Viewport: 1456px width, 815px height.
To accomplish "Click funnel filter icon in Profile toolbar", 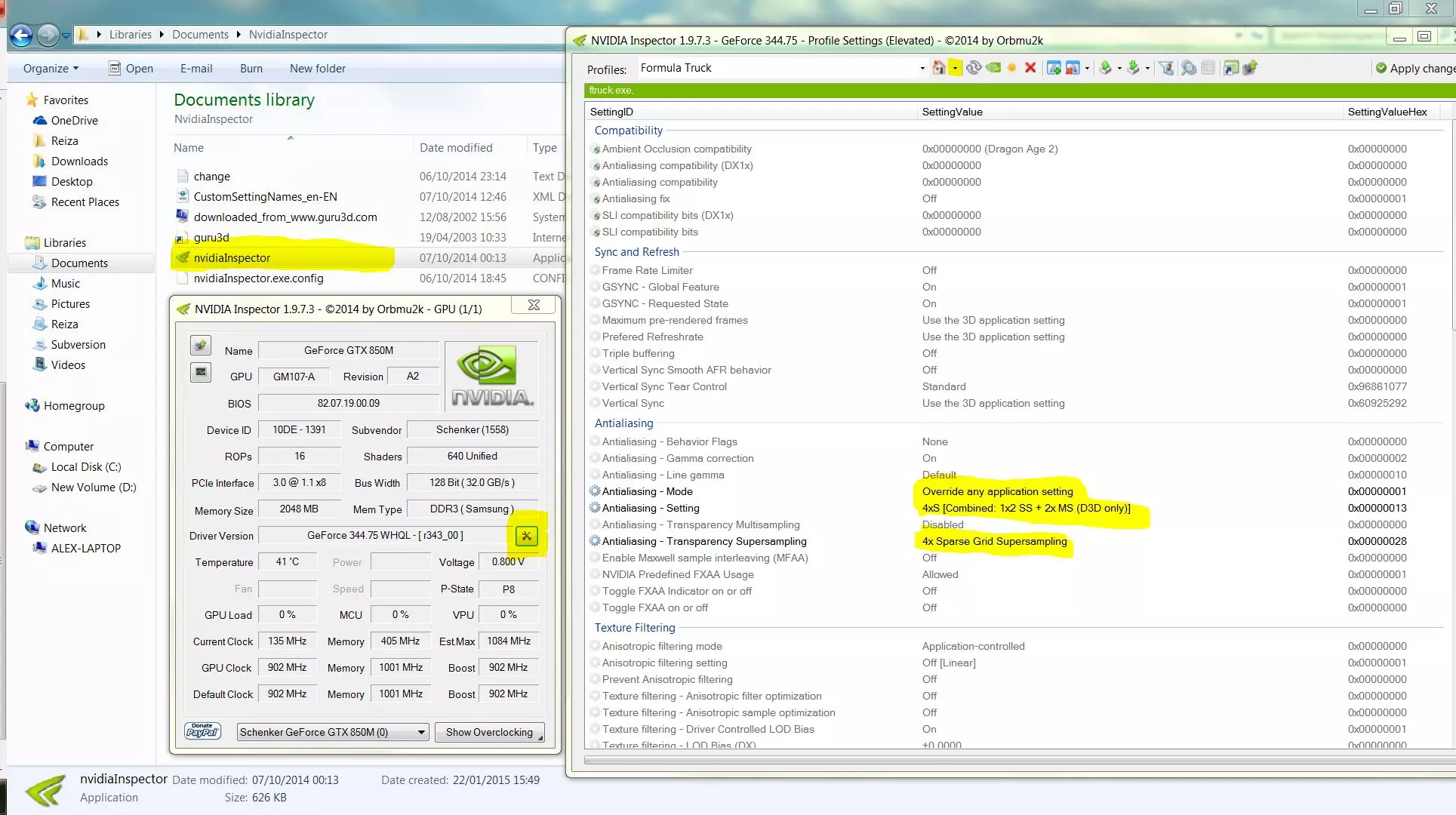I will pos(1166,68).
